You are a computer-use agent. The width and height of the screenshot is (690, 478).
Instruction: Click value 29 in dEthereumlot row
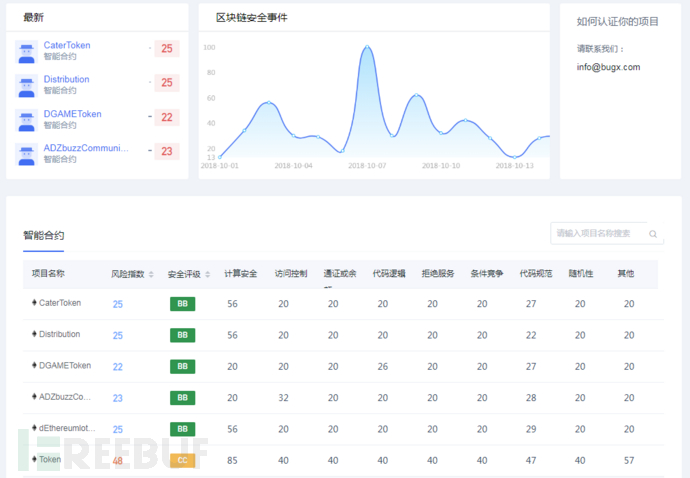[531, 429]
